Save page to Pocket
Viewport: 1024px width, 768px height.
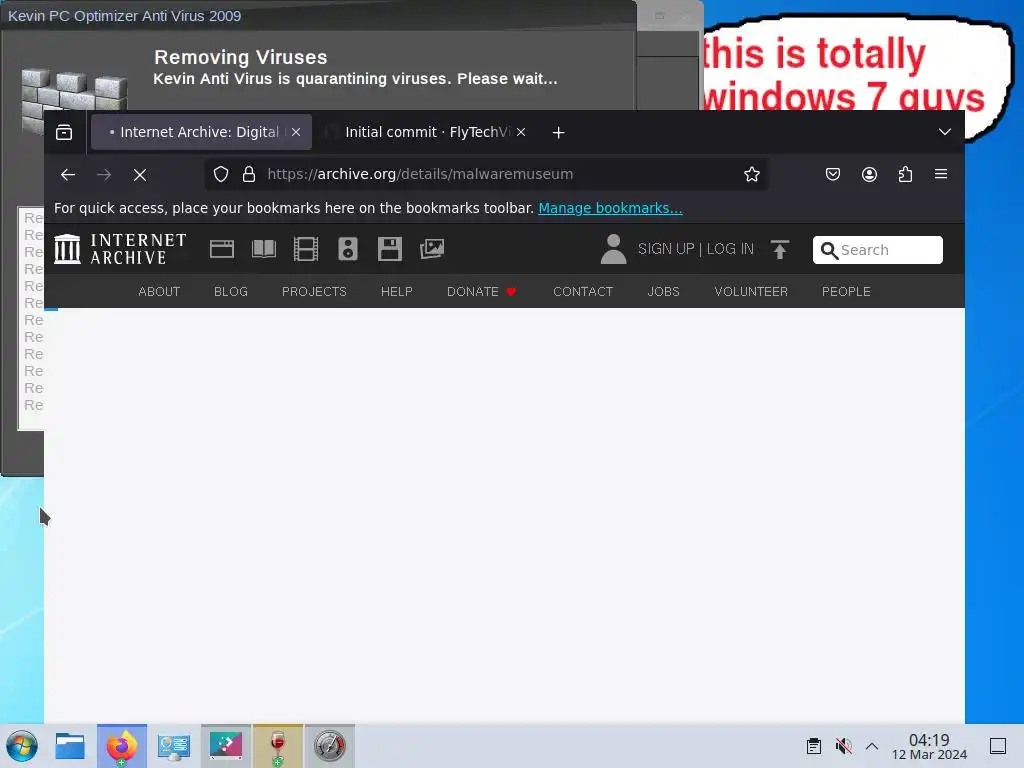coord(833,174)
